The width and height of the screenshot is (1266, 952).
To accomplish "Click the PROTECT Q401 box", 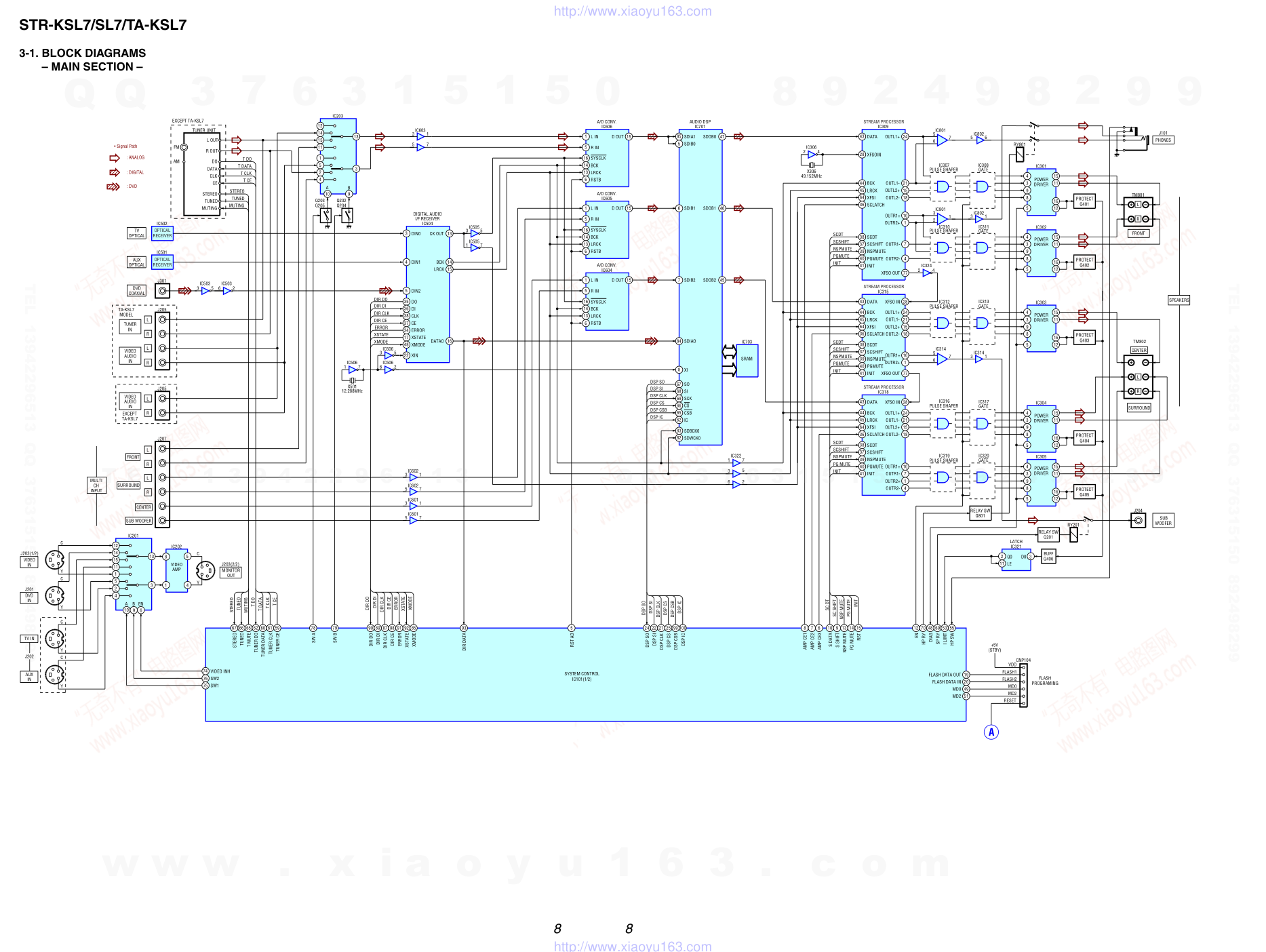I will [1084, 201].
